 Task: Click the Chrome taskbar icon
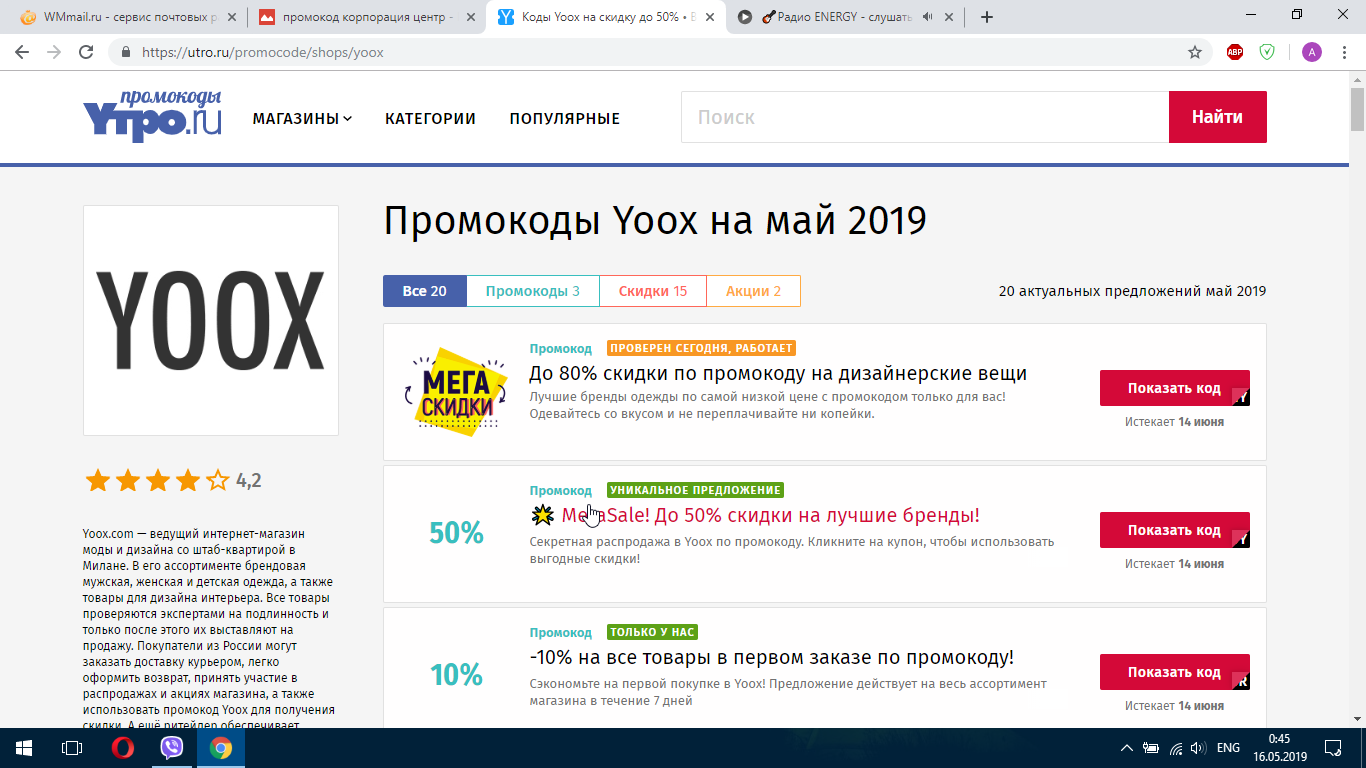click(x=221, y=748)
